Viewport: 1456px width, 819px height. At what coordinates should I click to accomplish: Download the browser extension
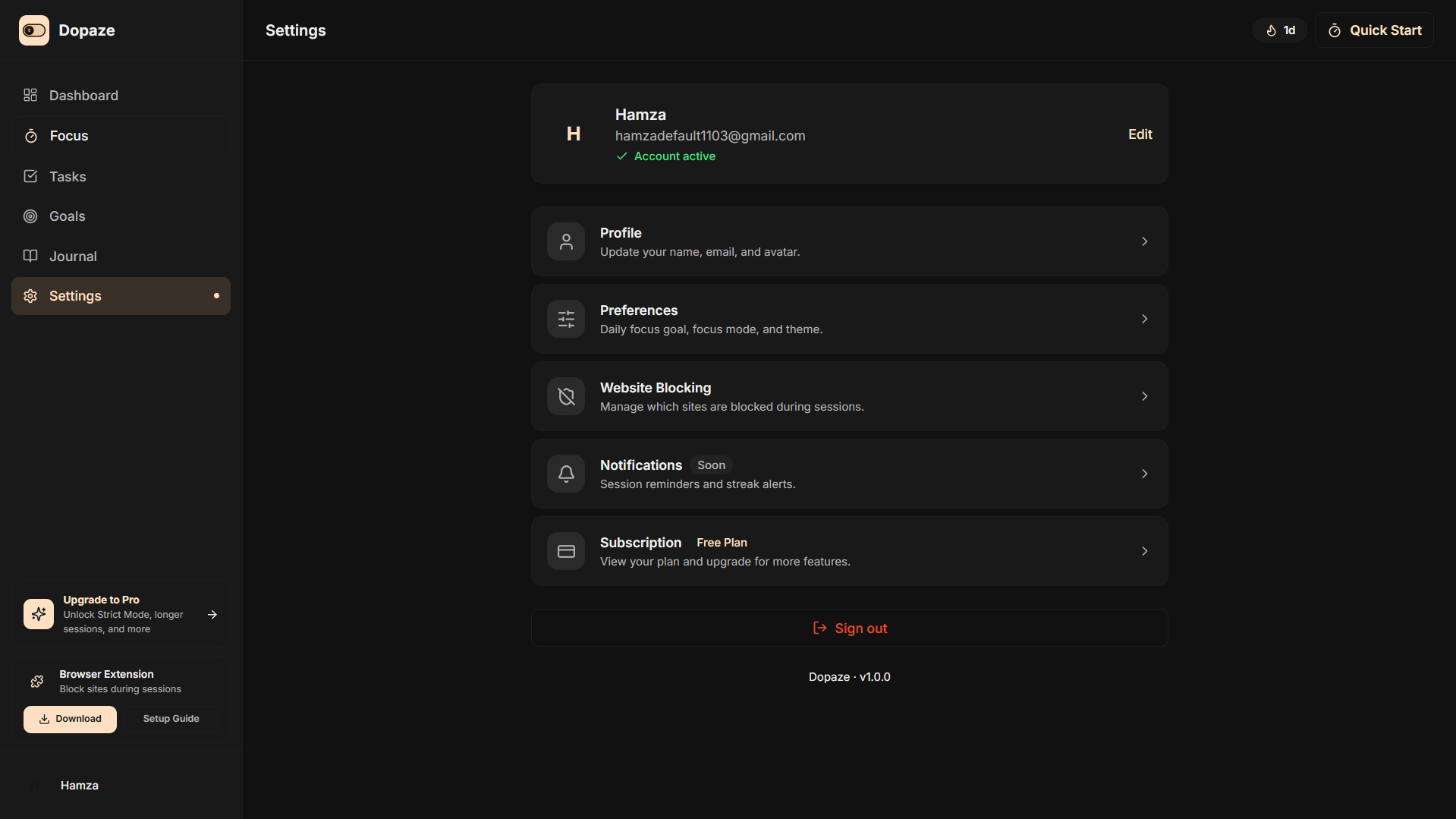[x=70, y=719]
